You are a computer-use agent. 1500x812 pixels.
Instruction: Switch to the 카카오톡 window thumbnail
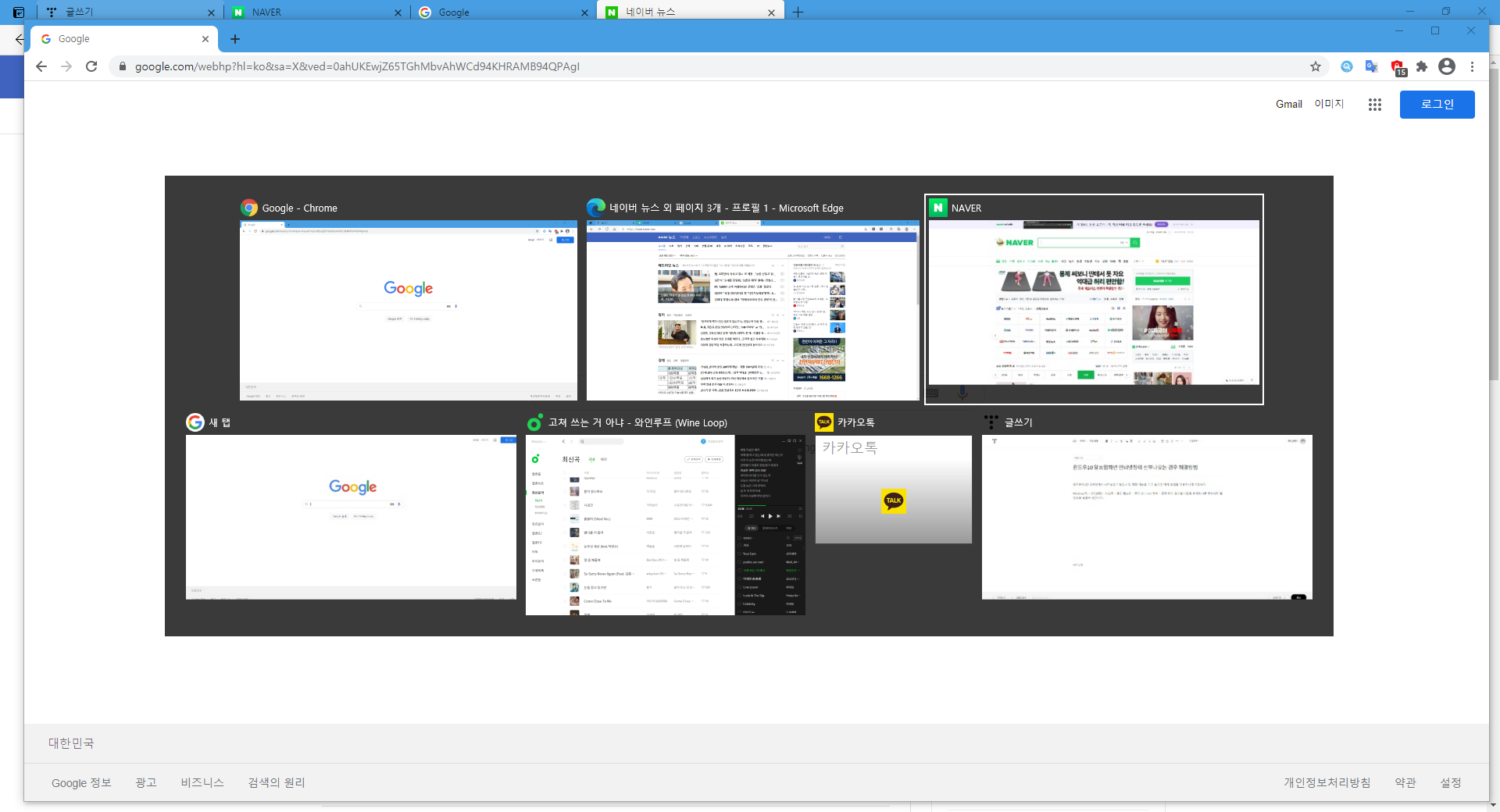[894, 489]
